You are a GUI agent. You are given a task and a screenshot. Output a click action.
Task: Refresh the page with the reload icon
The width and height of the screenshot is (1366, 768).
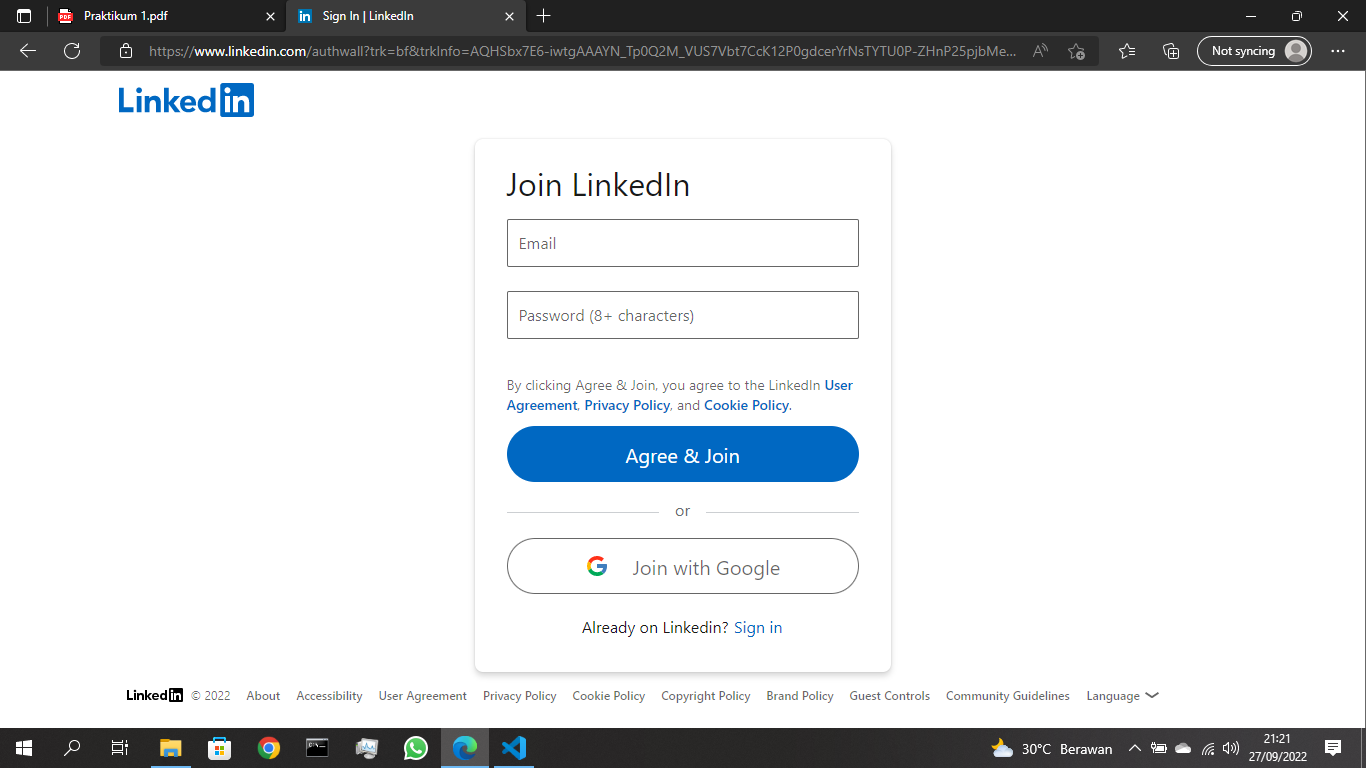click(72, 51)
